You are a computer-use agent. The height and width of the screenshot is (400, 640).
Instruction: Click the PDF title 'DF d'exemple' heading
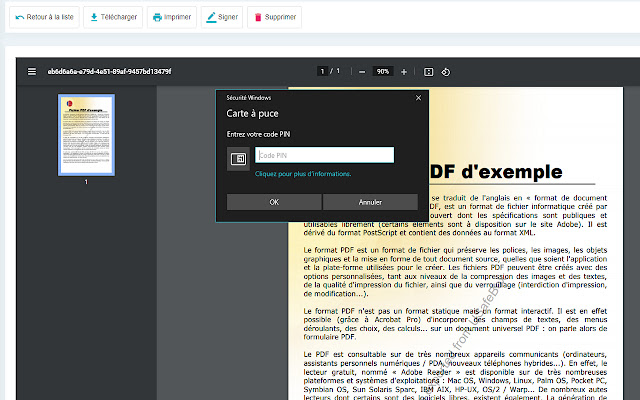click(x=496, y=172)
